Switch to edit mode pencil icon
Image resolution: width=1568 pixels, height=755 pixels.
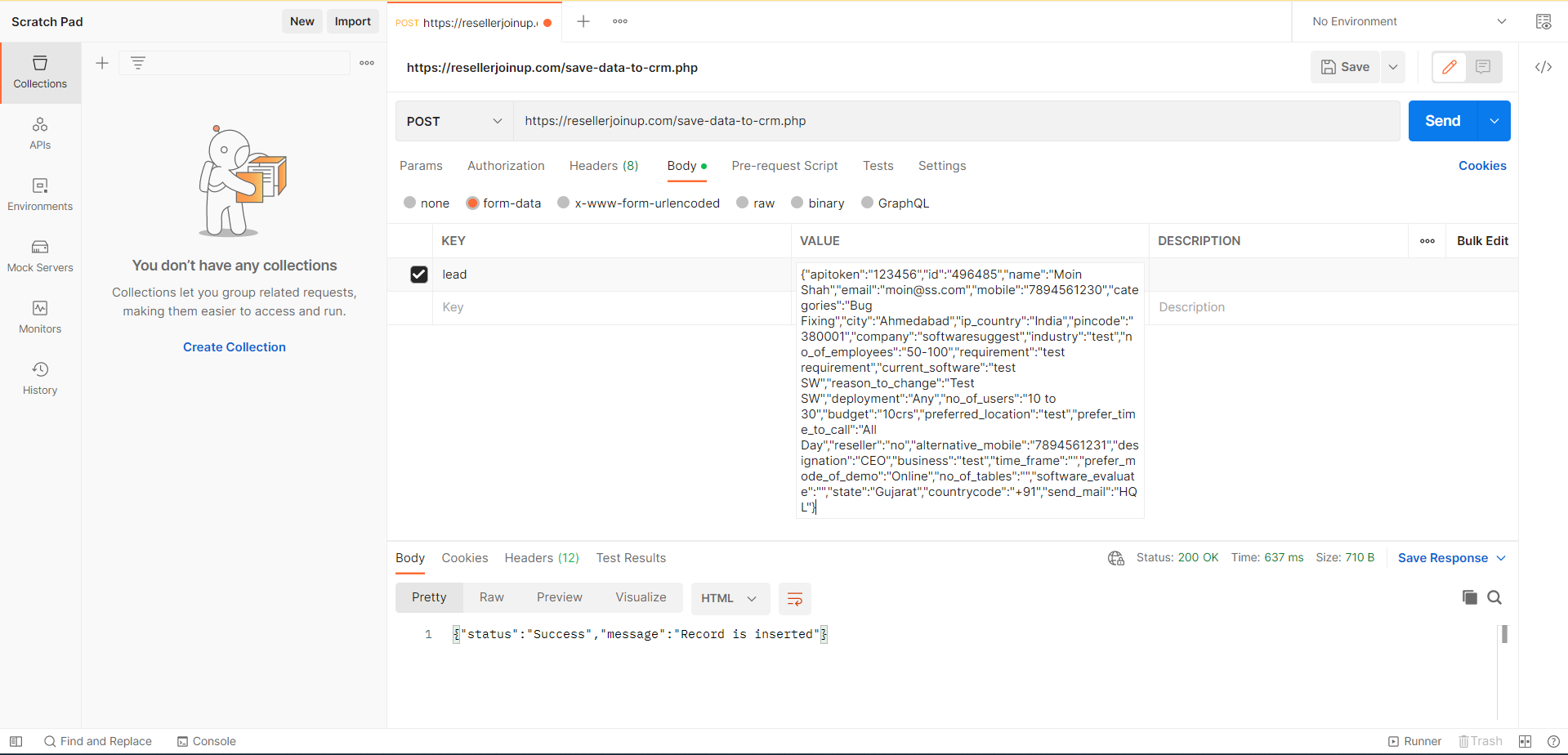click(1450, 67)
